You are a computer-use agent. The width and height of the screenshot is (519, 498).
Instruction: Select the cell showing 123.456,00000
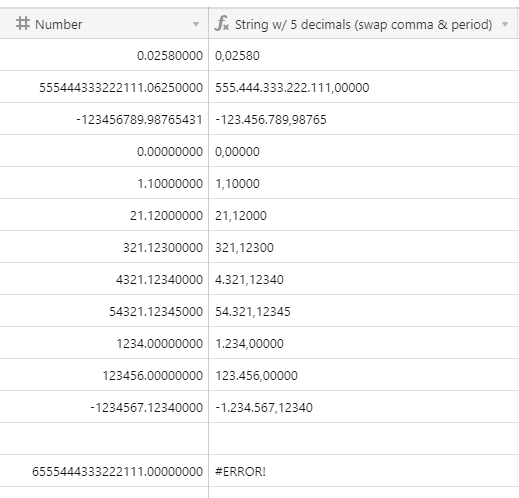coord(364,375)
